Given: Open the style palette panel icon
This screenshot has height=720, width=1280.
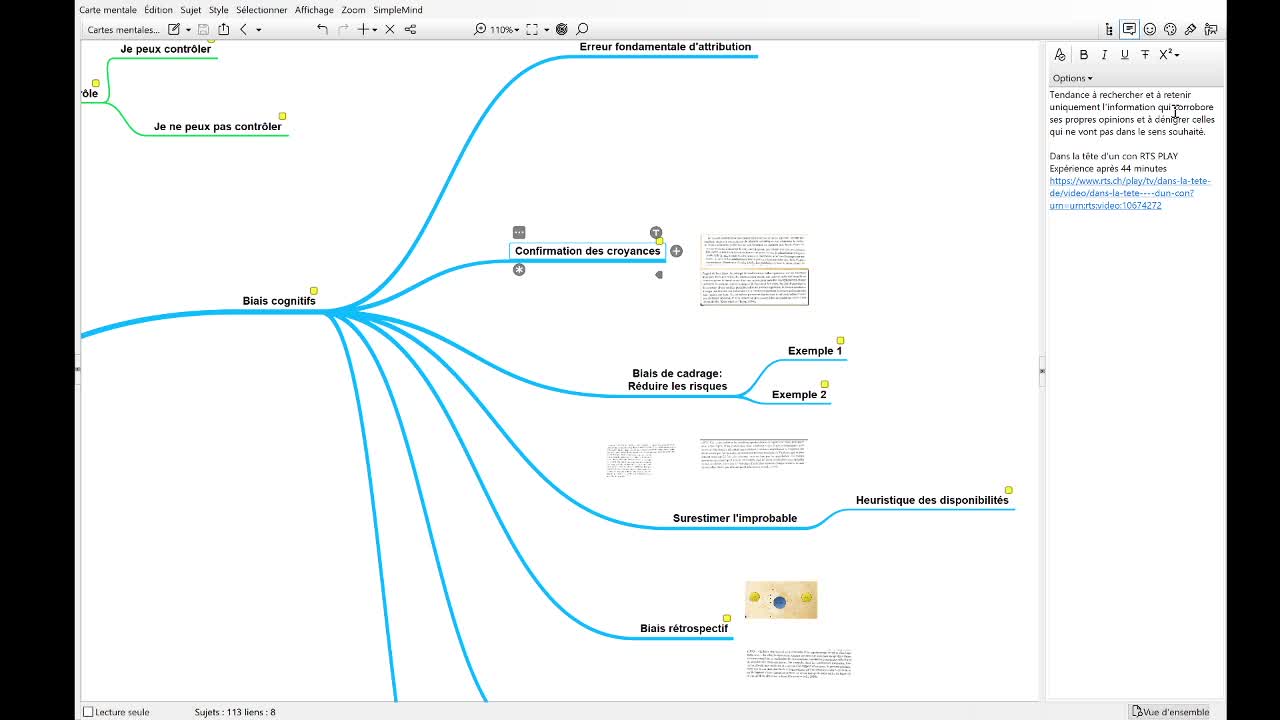Looking at the screenshot, I should pyautogui.click(x=1170, y=29).
